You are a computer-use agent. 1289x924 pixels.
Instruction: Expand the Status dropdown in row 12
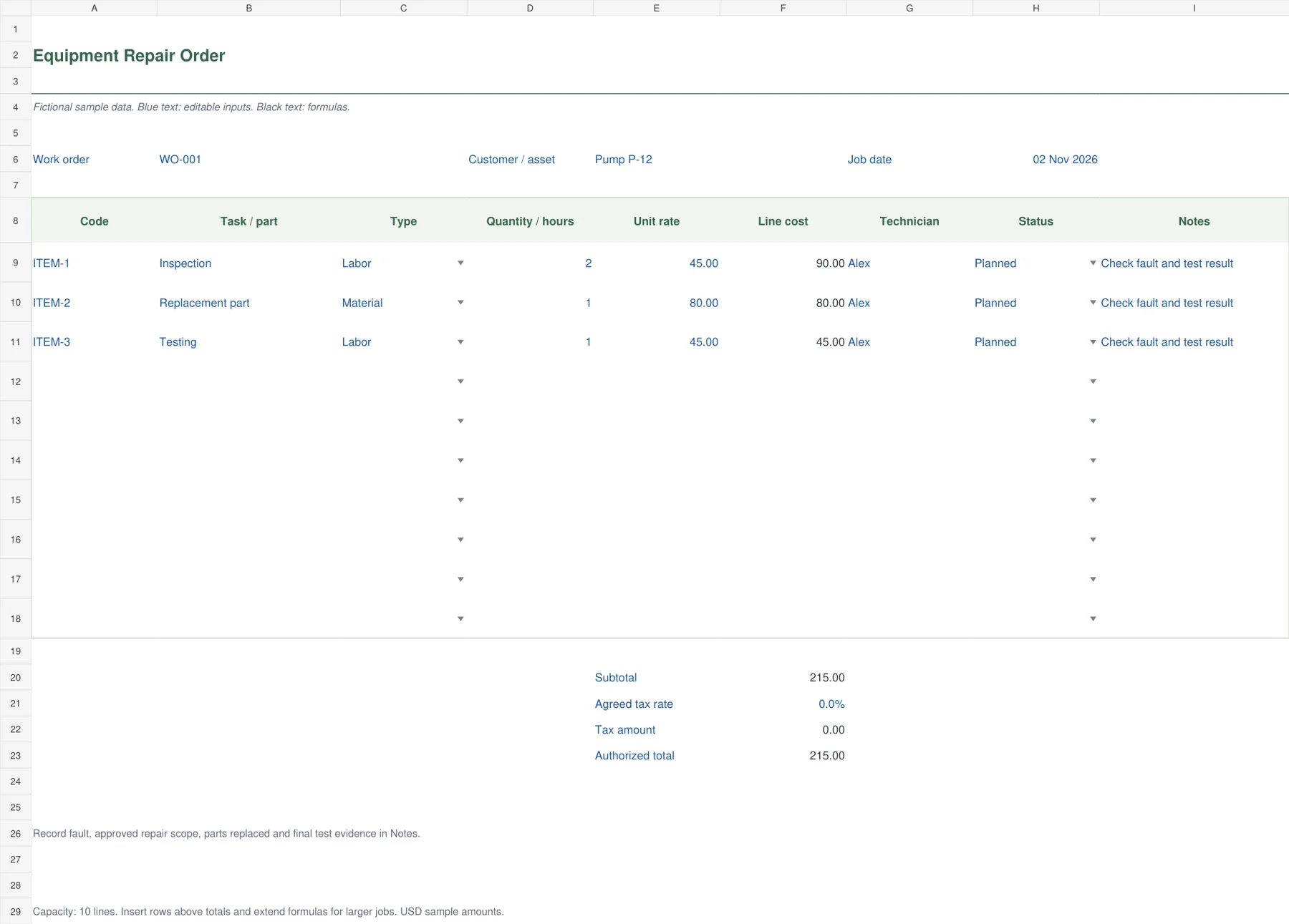(x=1093, y=381)
